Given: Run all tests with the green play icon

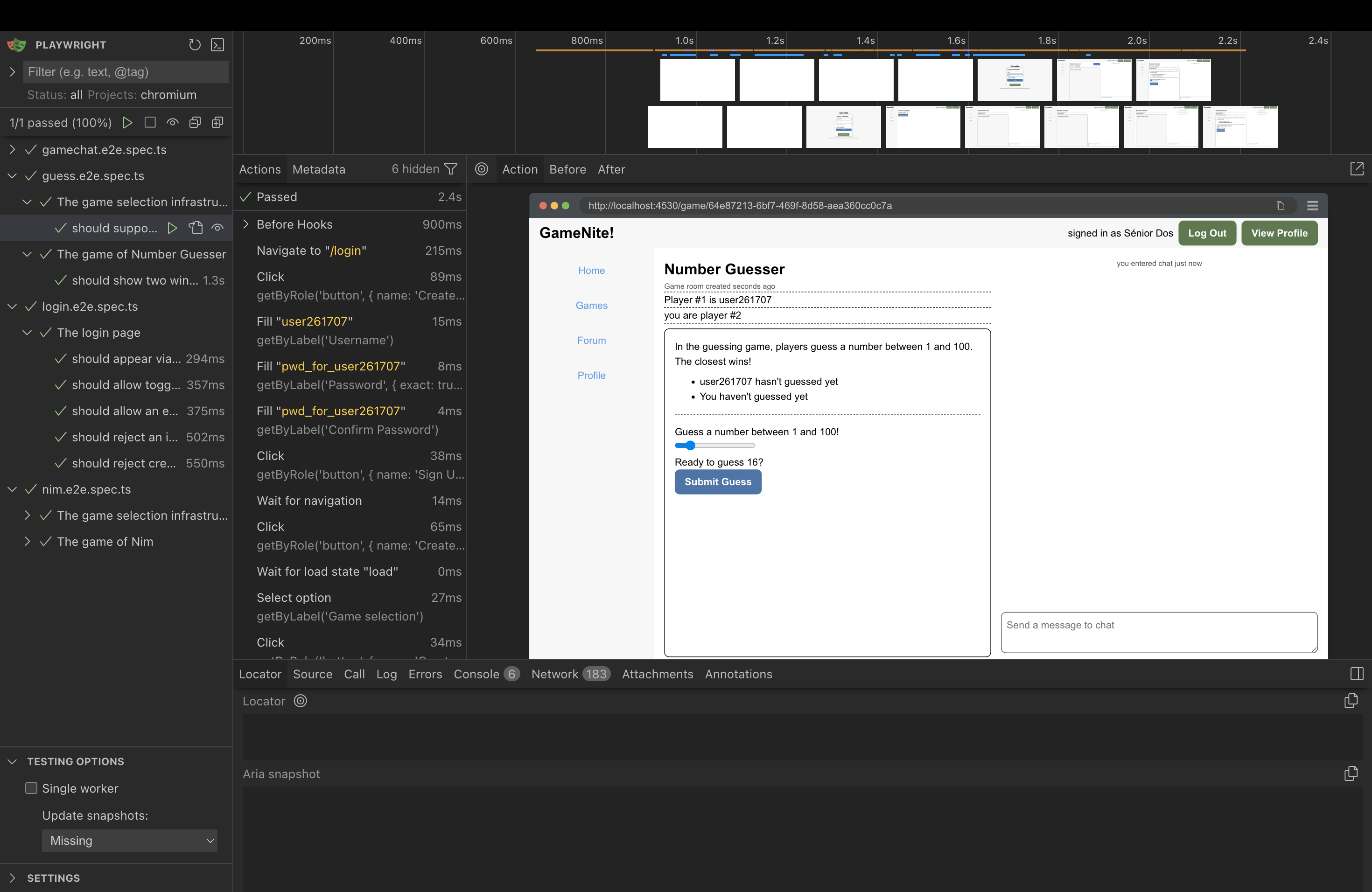Looking at the screenshot, I should 128,122.
